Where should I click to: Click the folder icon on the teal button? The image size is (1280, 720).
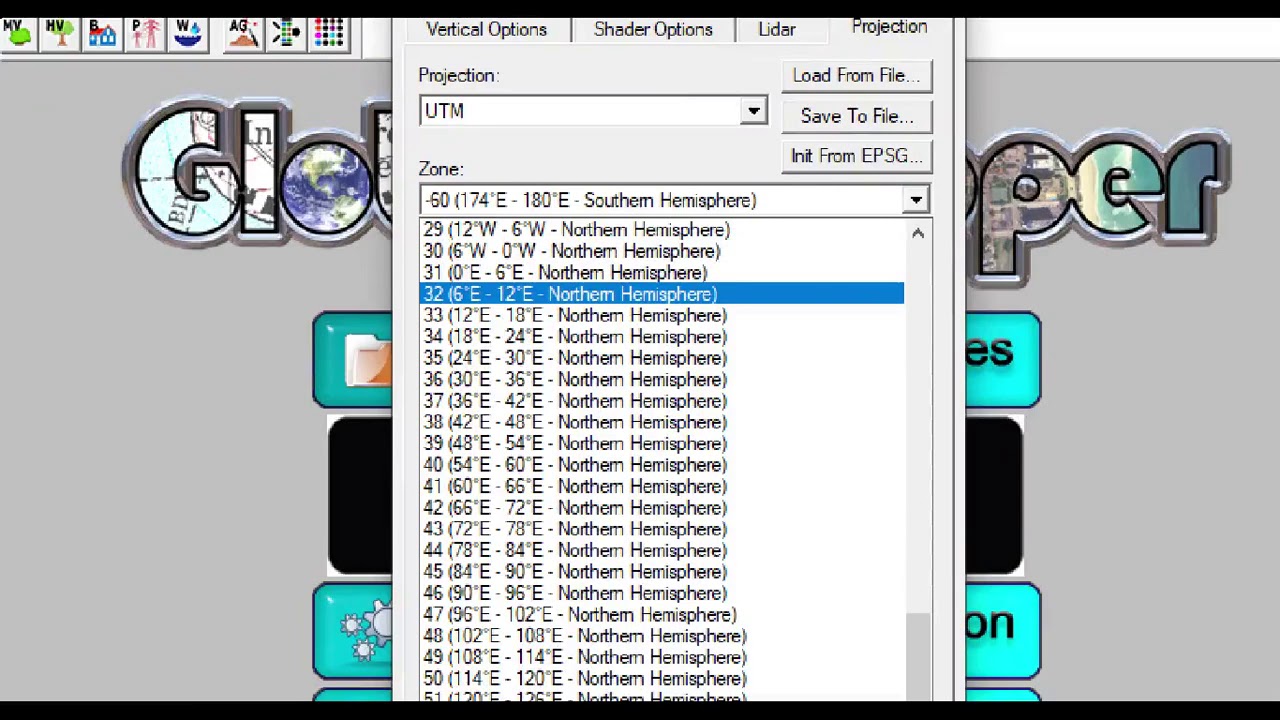pyautogui.click(x=368, y=360)
